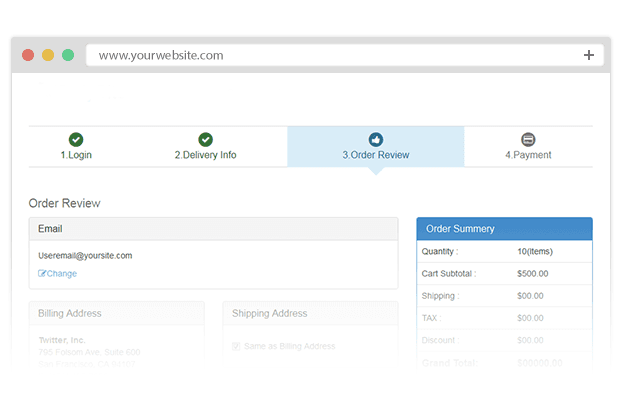Click the Quantity label in summary

pos(440,252)
